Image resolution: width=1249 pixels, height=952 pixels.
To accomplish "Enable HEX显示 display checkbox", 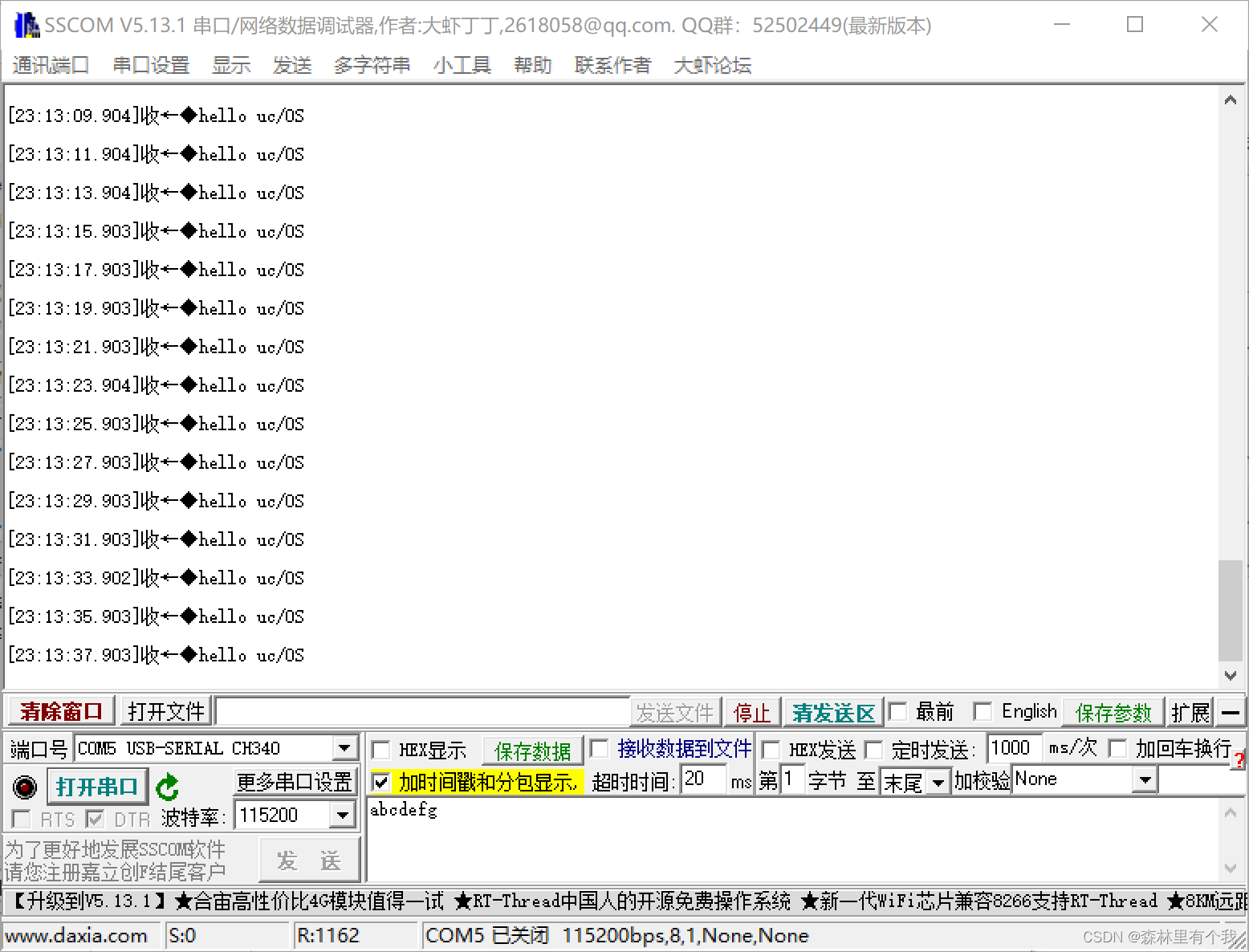I will coord(381,749).
